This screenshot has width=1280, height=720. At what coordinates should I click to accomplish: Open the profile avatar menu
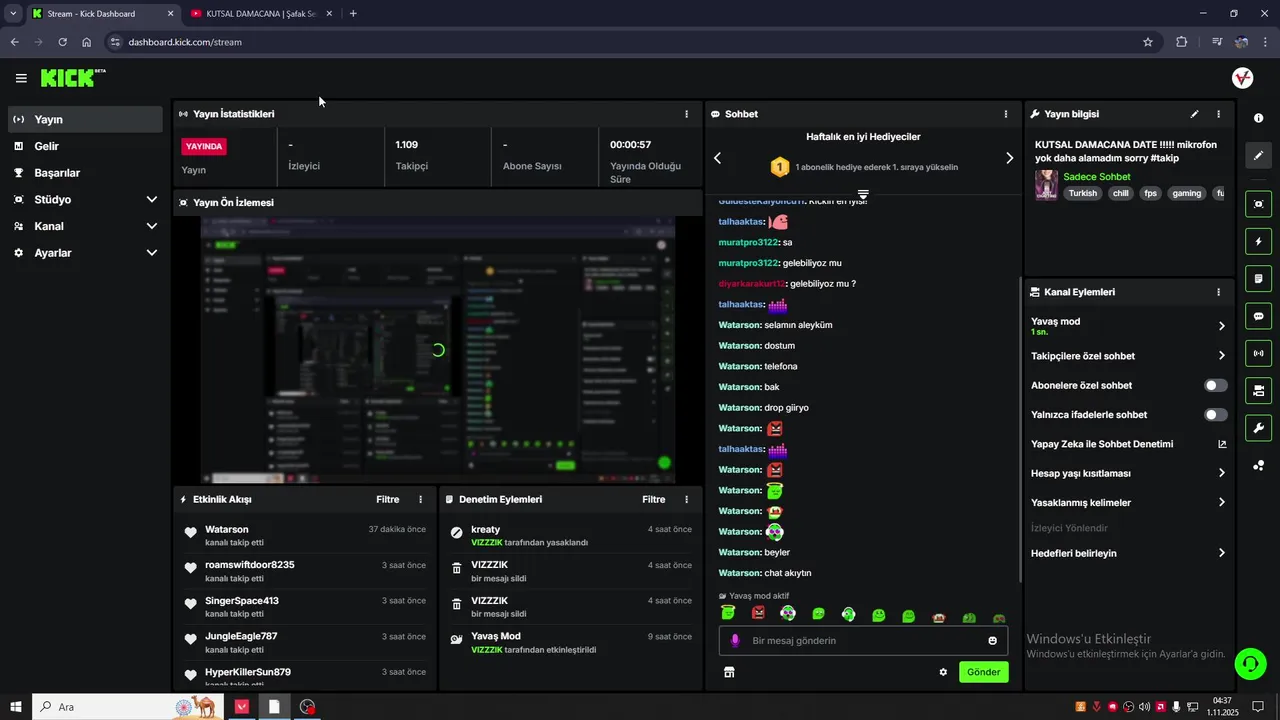[x=1242, y=78]
